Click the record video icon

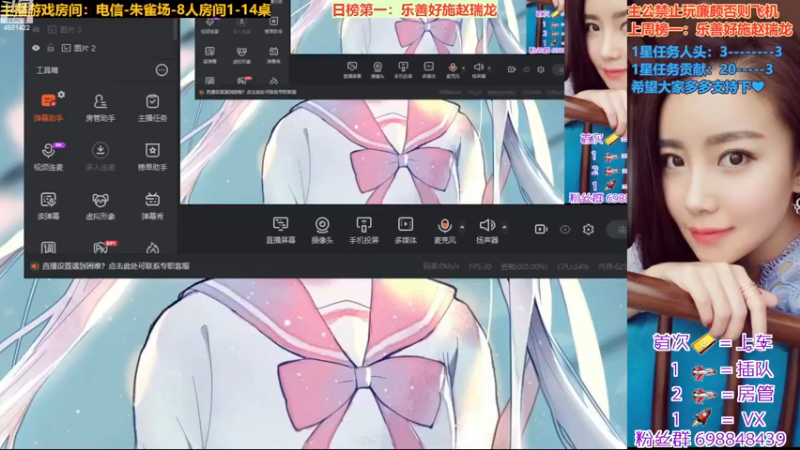541,230
